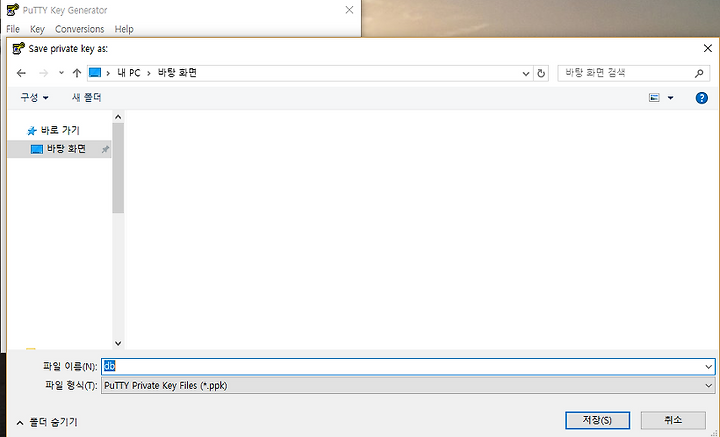Collapse folders with 폴더 숨기기
Screen dimensions: 720x437
pos(47,422)
